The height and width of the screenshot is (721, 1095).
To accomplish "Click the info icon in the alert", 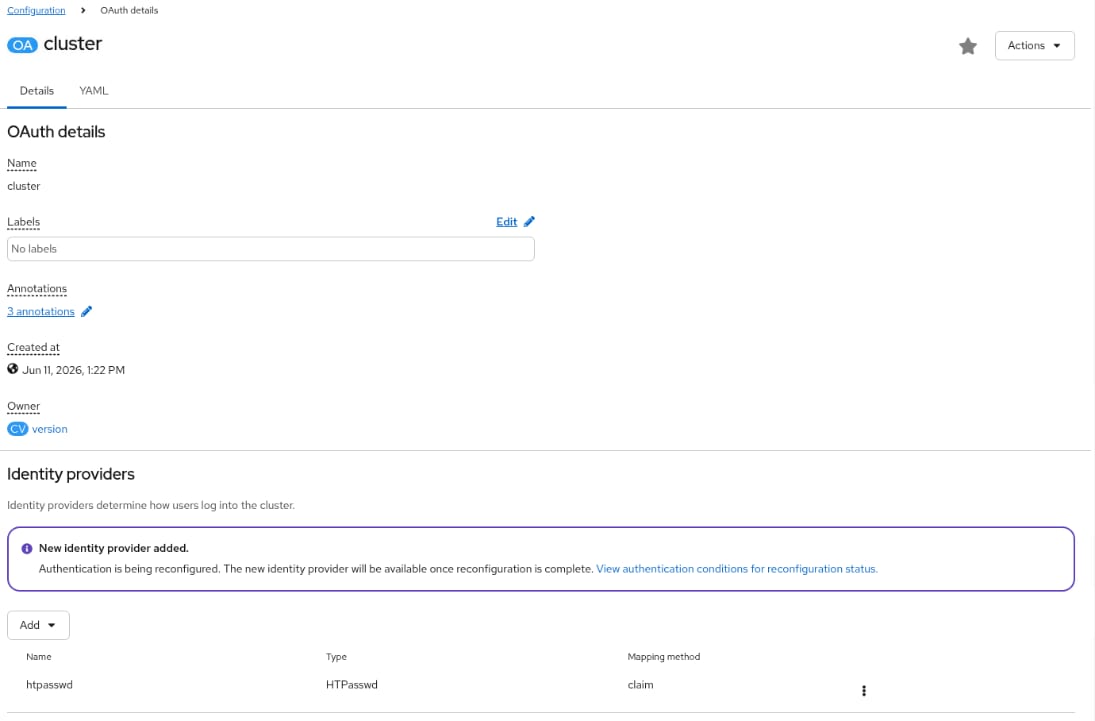I will [x=27, y=548].
